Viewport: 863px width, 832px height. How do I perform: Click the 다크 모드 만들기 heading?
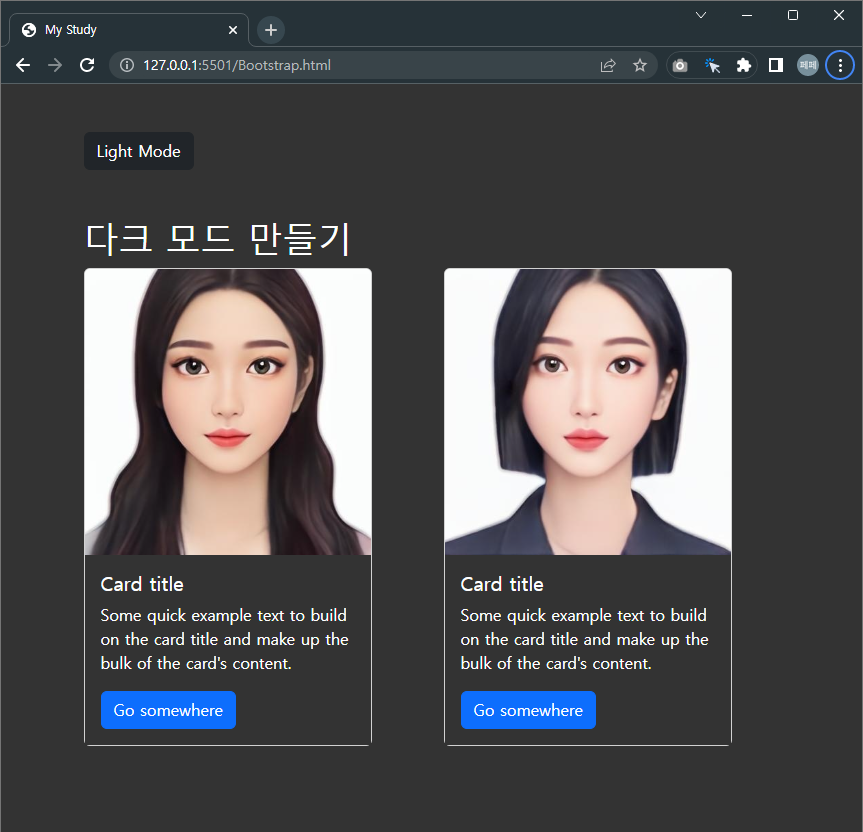[x=218, y=237]
